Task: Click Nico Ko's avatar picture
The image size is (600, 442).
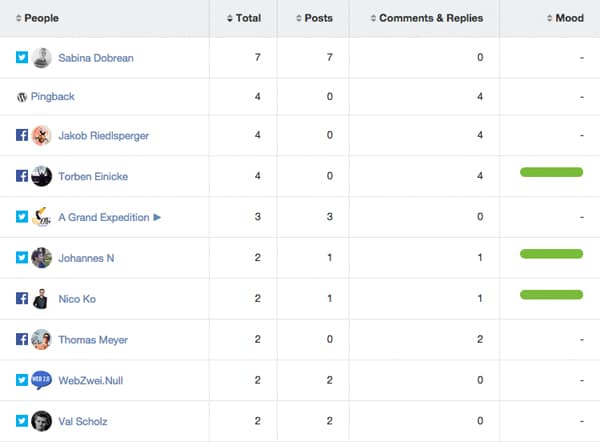Action: coord(41,298)
